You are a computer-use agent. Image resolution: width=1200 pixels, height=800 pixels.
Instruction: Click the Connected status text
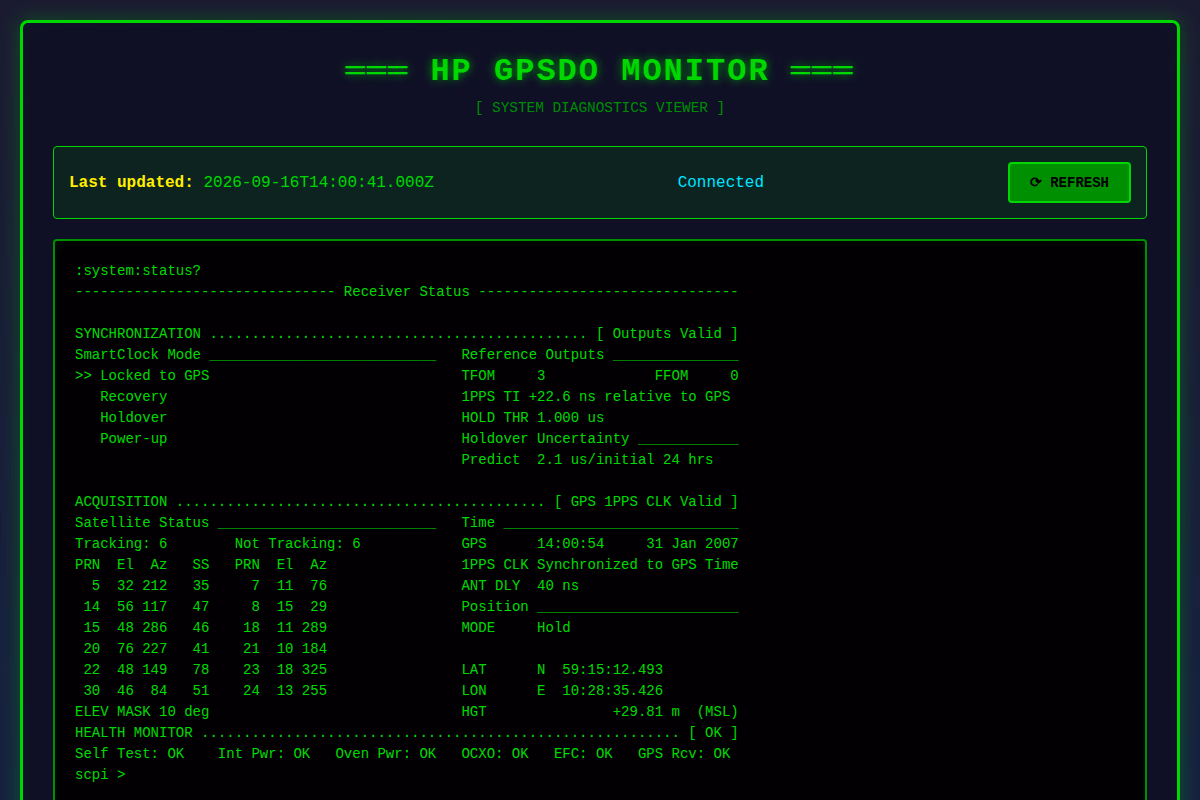tap(720, 183)
